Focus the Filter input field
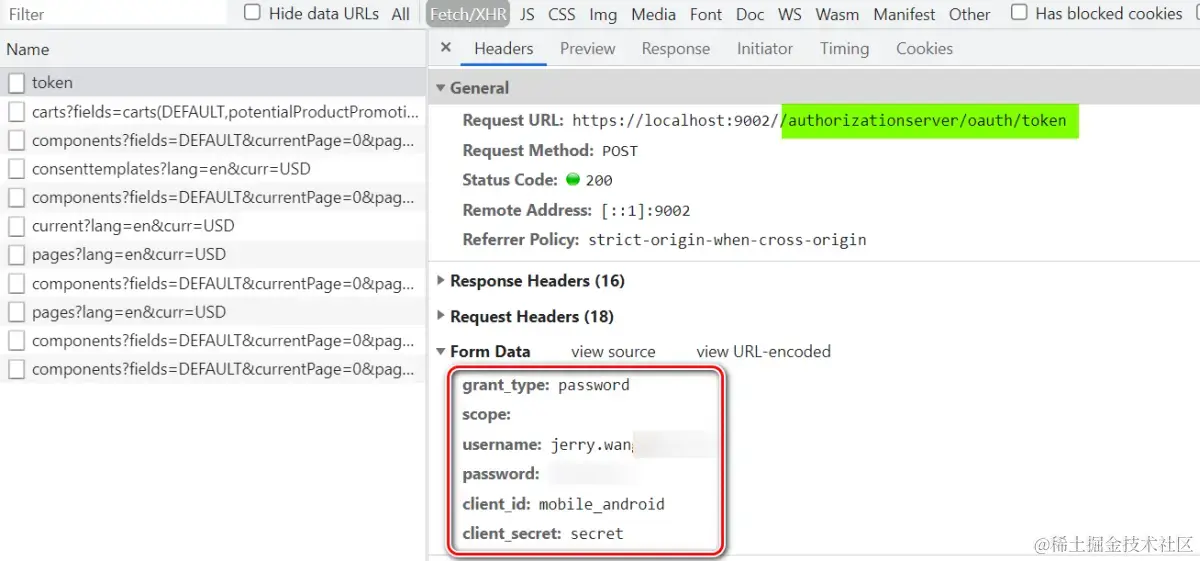 [x=115, y=14]
